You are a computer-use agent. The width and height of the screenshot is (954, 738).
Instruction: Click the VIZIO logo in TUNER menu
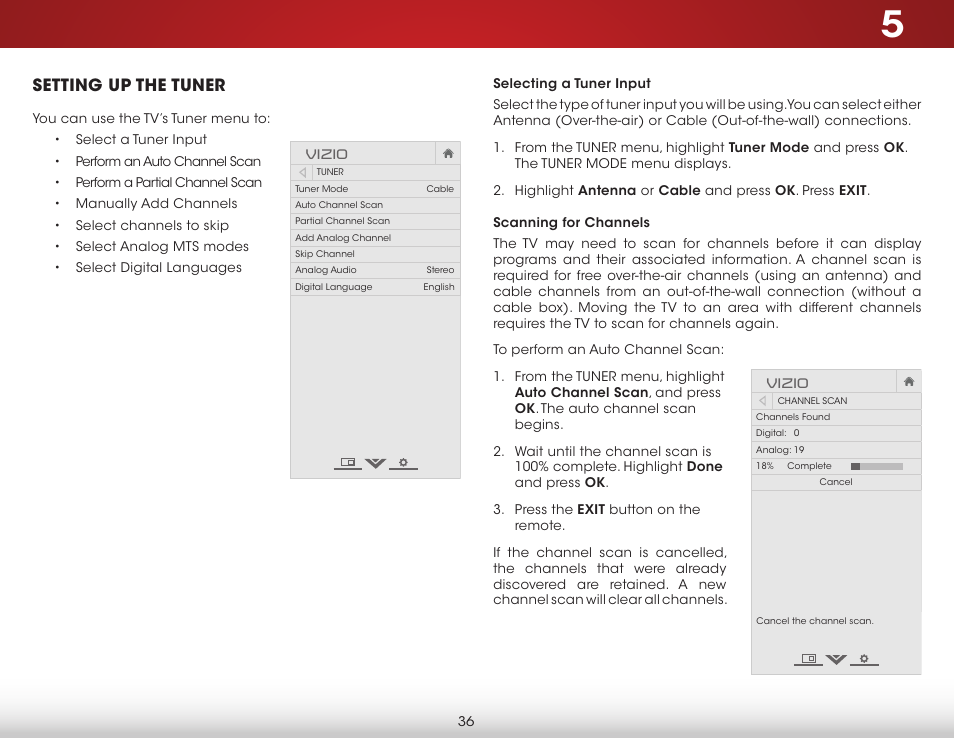point(327,154)
